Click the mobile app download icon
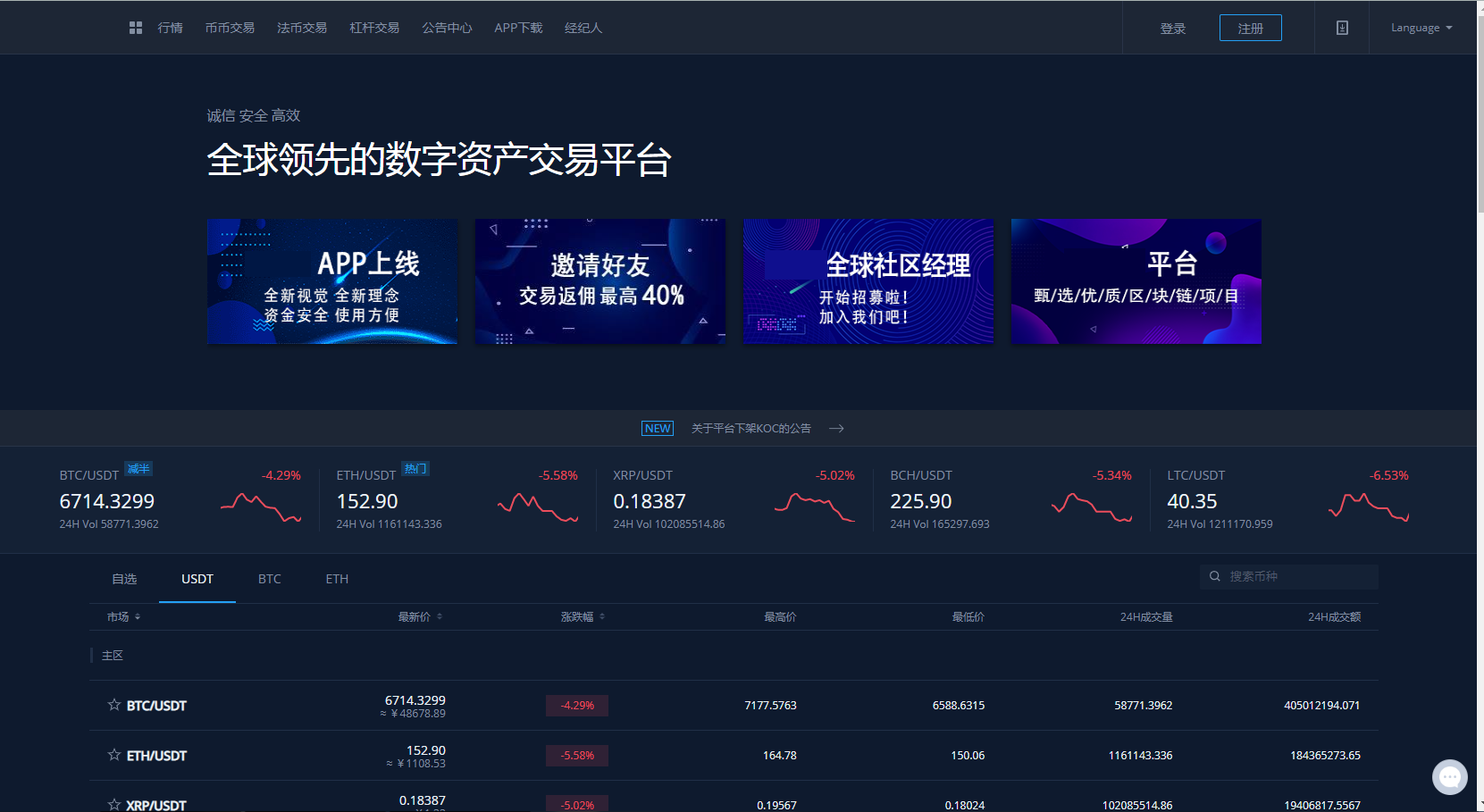Viewport: 1484px width, 812px height. (x=1341, y=28)
